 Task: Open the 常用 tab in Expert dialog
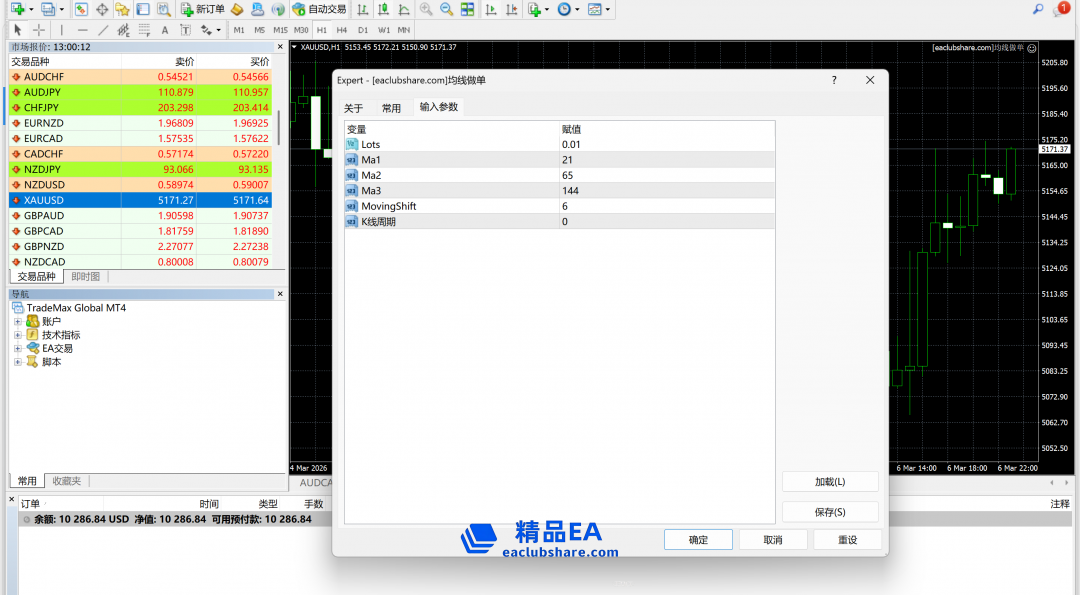pyautogui.click(x=391, y=108)
